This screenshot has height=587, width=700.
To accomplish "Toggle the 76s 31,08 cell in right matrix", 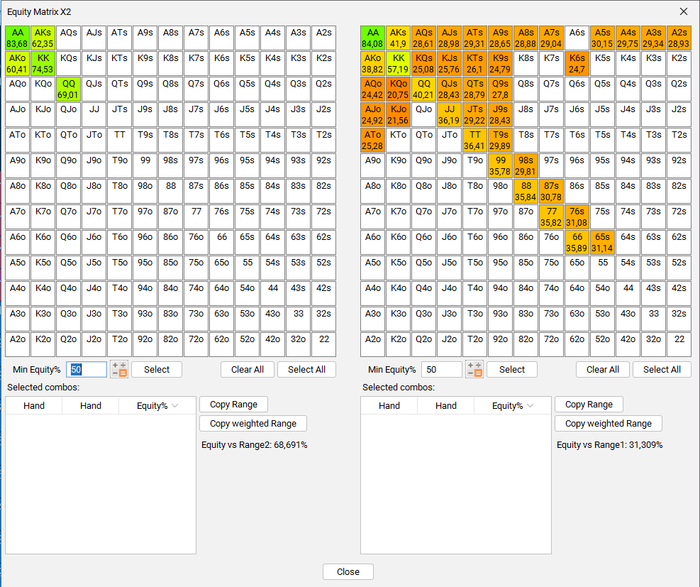I will pyautogui.click(x=577, y=216).
